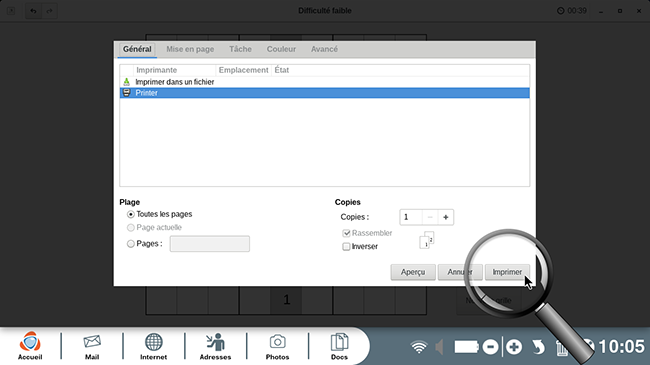Select the Pages radio button

coord(131,244)
